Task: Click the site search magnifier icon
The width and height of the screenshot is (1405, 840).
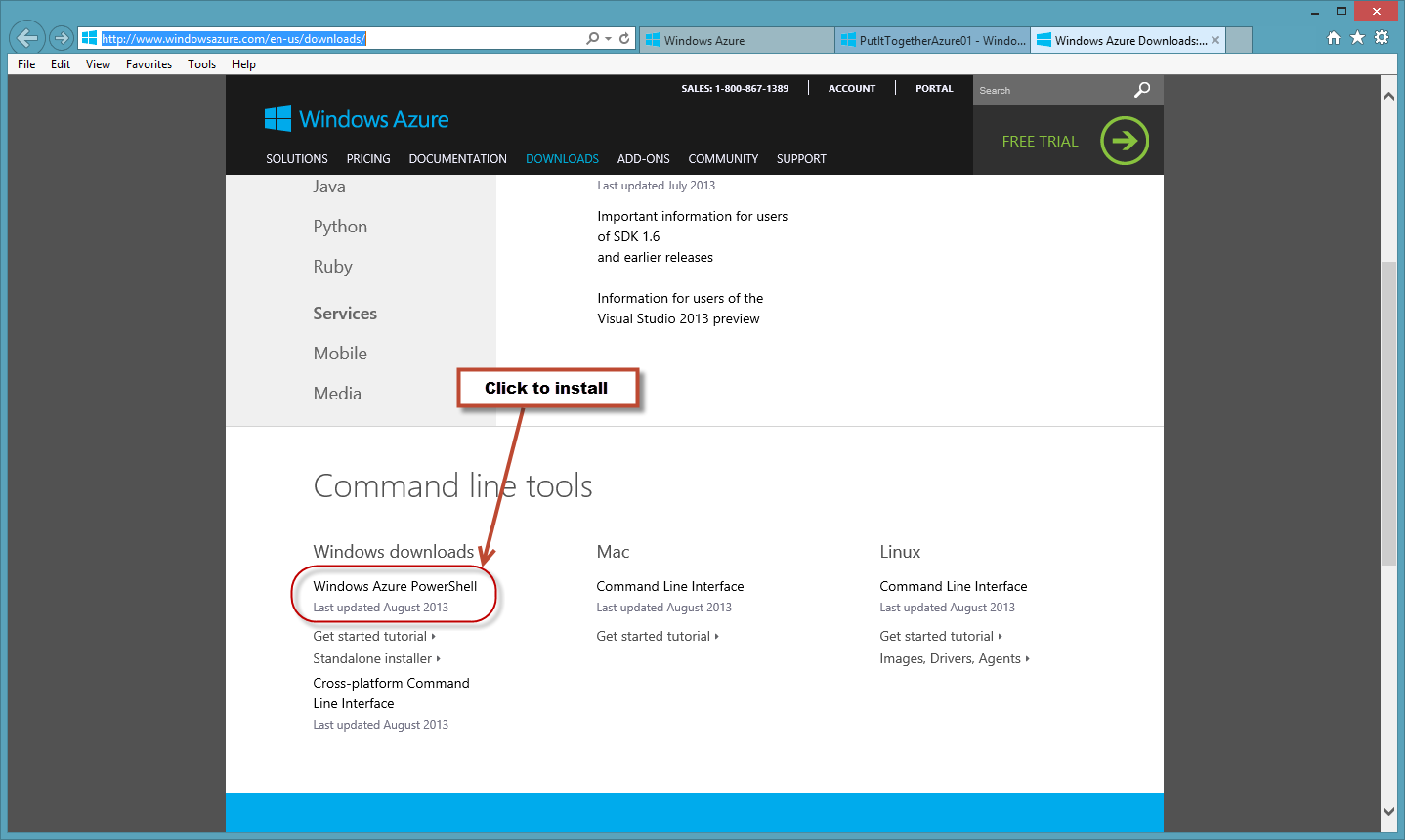Action: point(1141,90)
